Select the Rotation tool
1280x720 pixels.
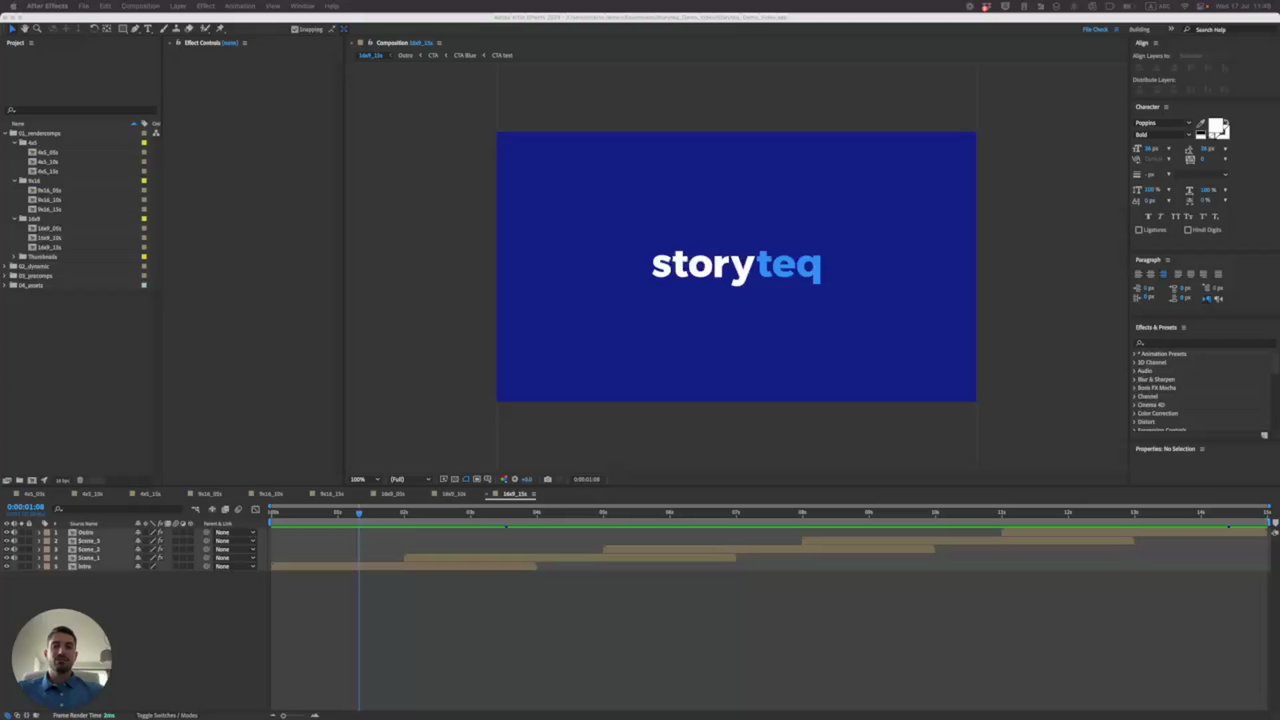(x=94, y=29)
